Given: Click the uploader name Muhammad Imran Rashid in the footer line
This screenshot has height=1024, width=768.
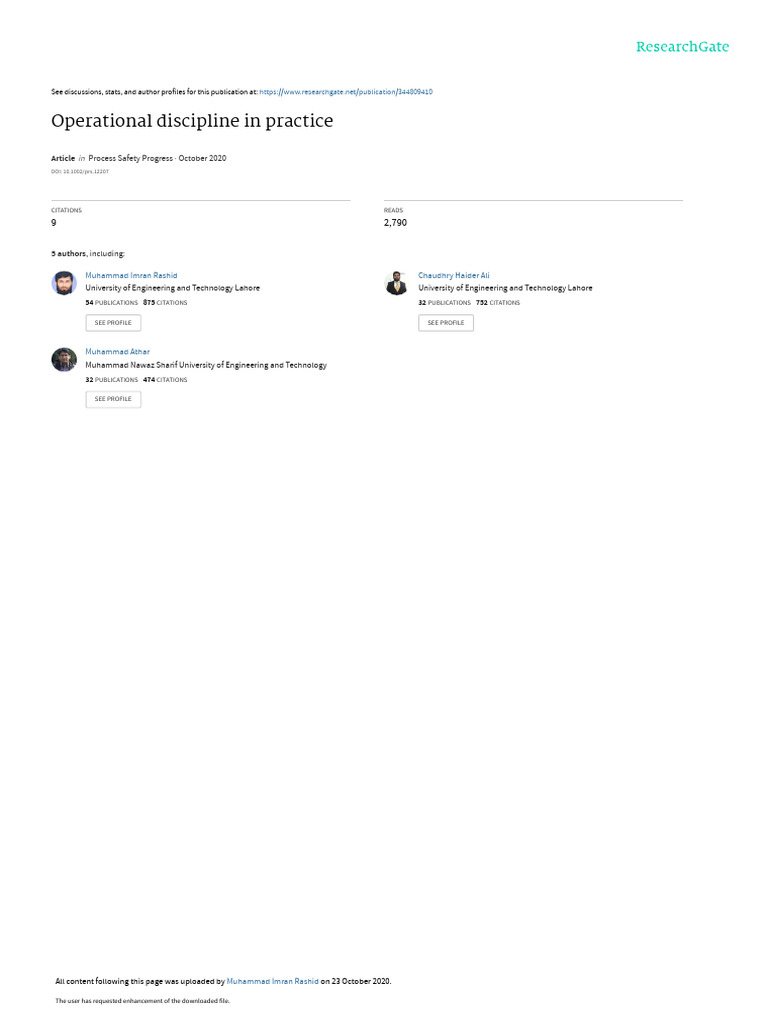Looking at the screenshot, I should pos(272,981).
